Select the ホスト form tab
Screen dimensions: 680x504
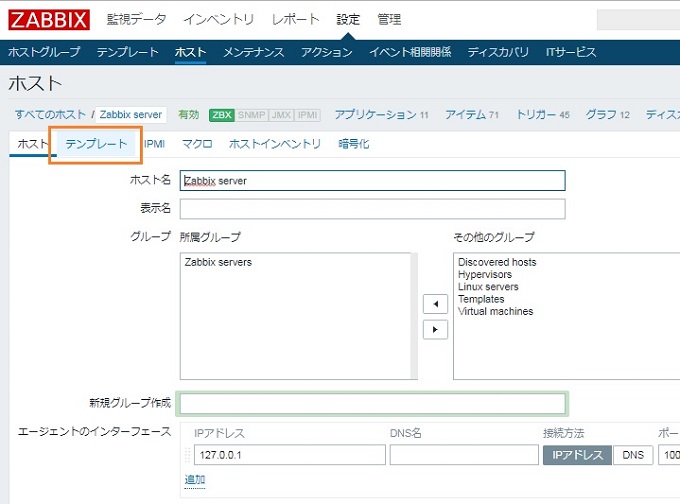(33, 144)
